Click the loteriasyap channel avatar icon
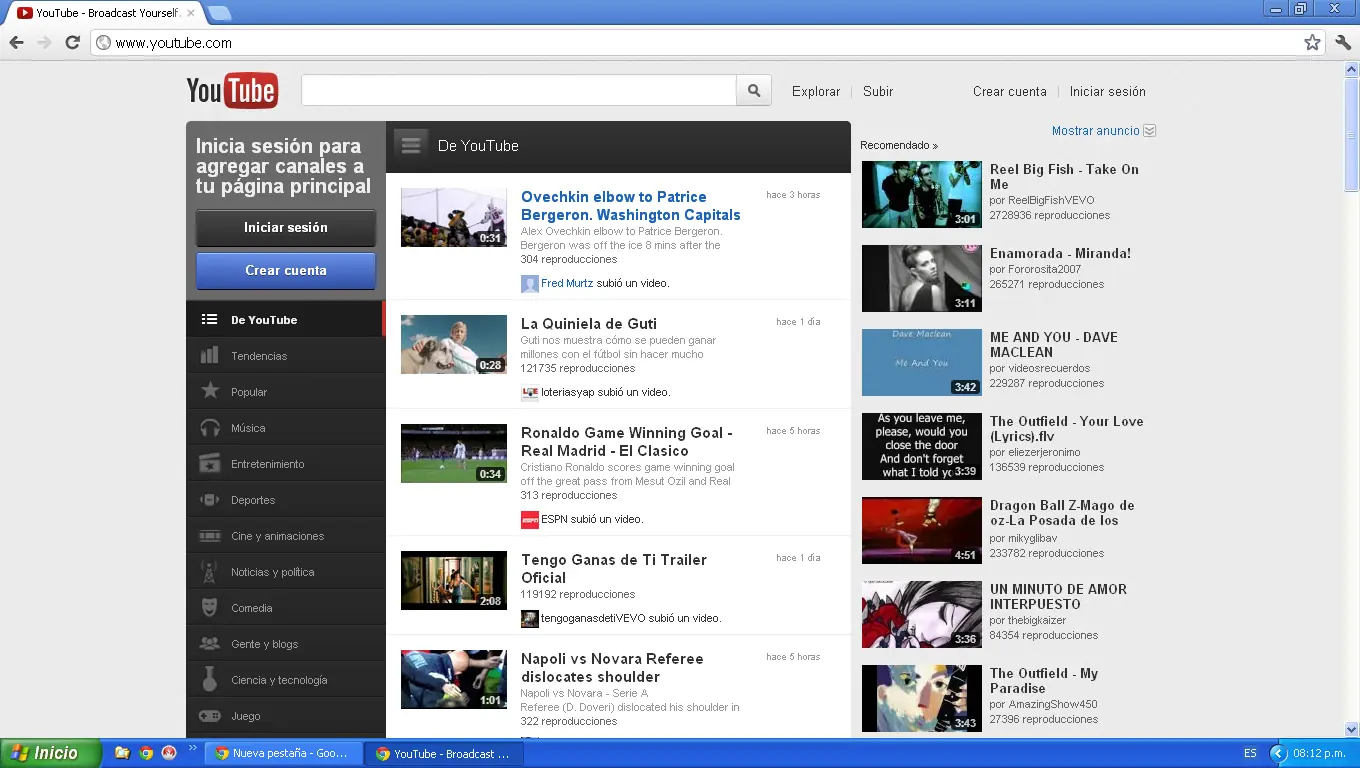The image size is (1360, 768). (x=530, y=393)
